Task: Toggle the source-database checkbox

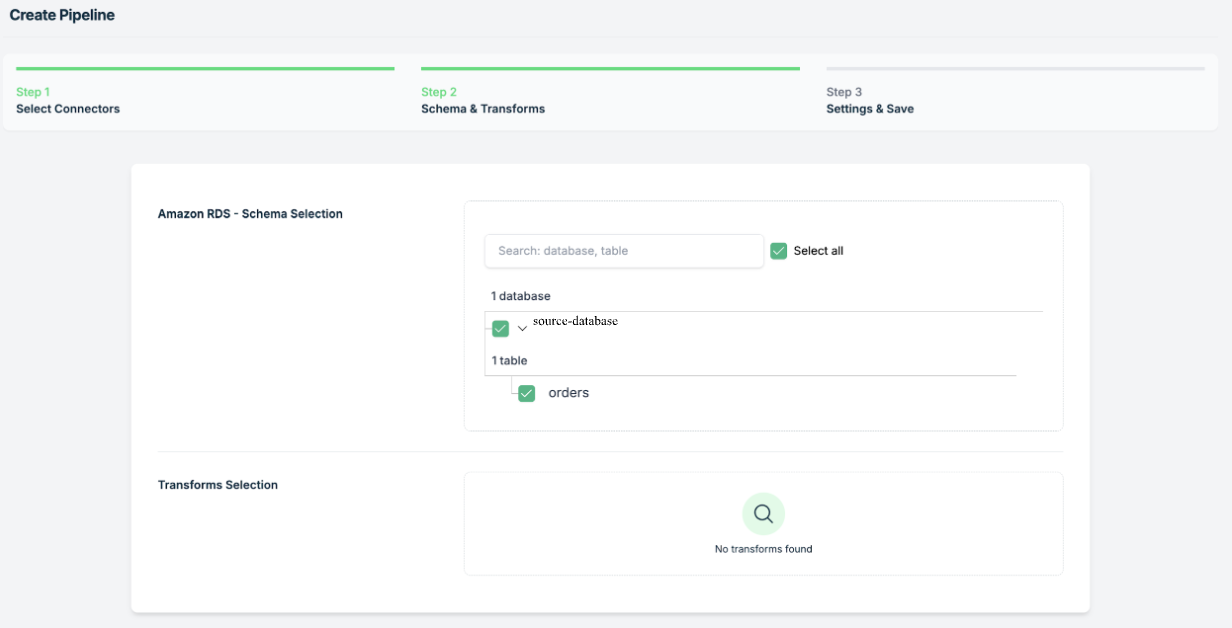Action: click(x=501, y=328)
